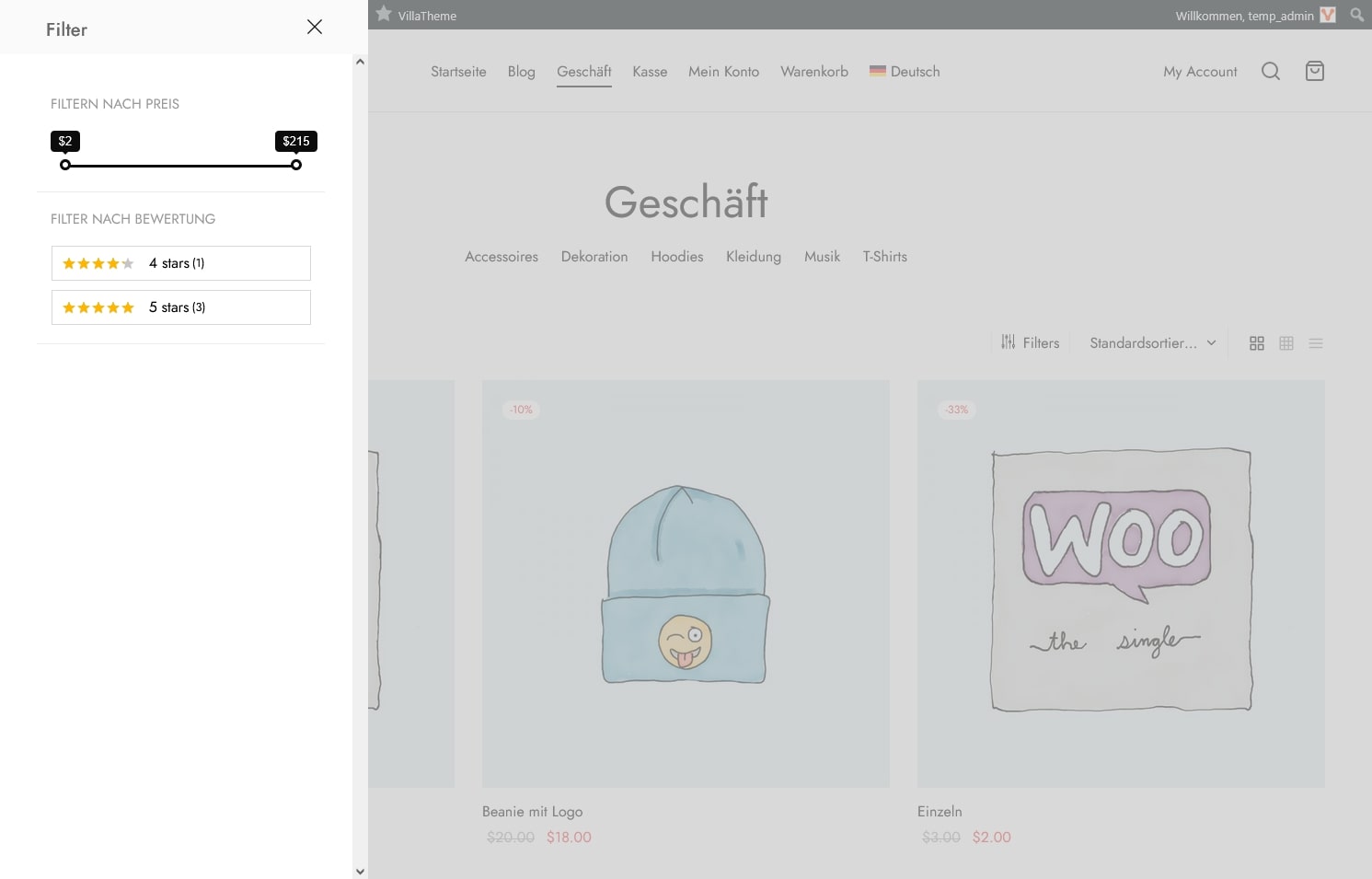Open the Deutsch language switcher
The width and height of the screenshot is (1372, 879).
pyautogui.click(x=905, y=72)
